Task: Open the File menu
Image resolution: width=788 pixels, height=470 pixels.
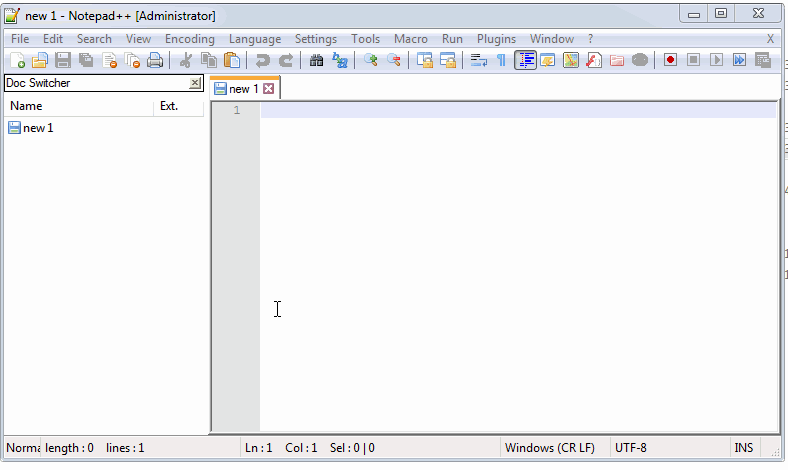Action: pyautogui.click(x=20, y=39)
